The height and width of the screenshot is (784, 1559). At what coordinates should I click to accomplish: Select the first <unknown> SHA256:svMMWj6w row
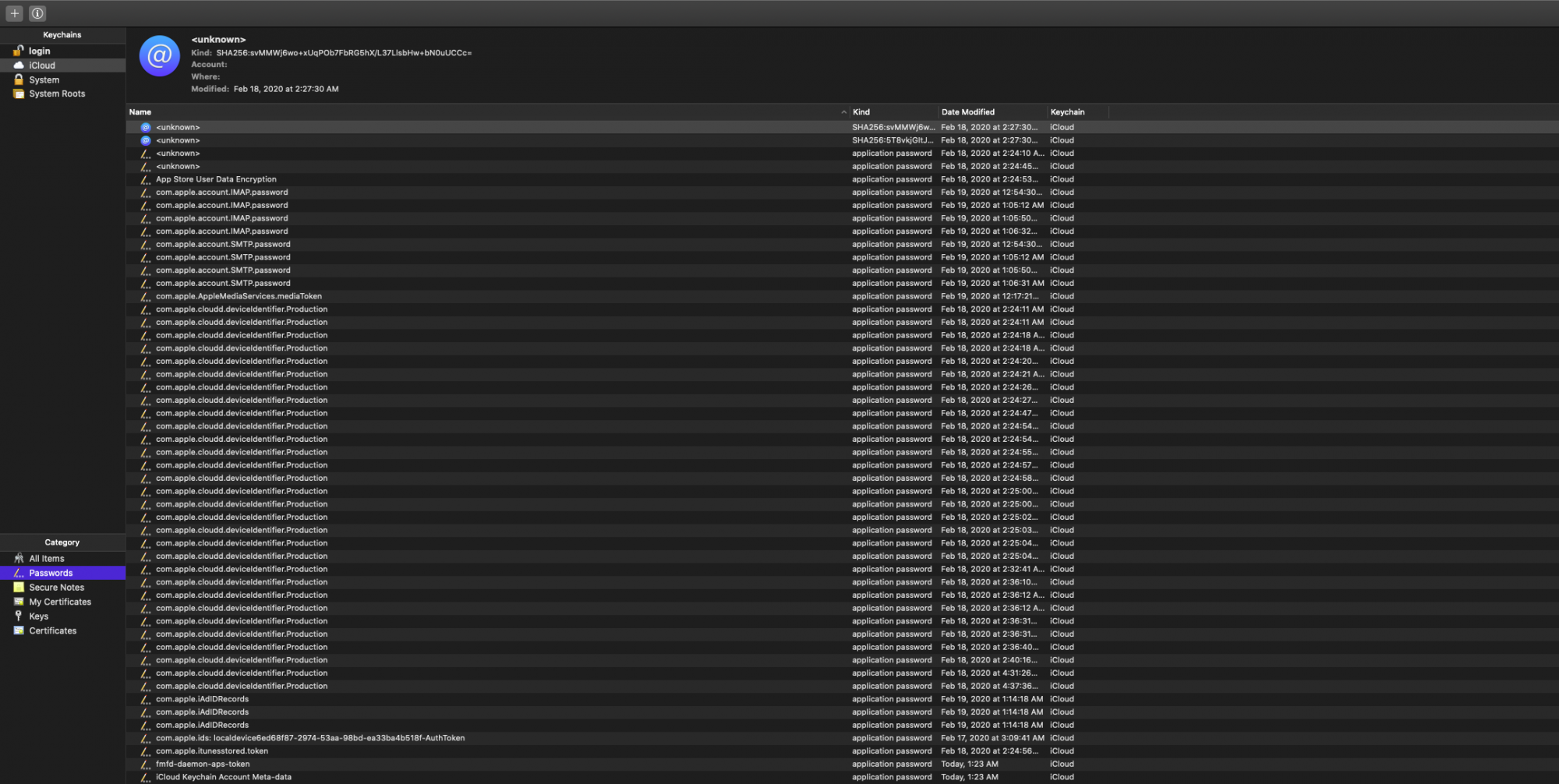(842, 127)
